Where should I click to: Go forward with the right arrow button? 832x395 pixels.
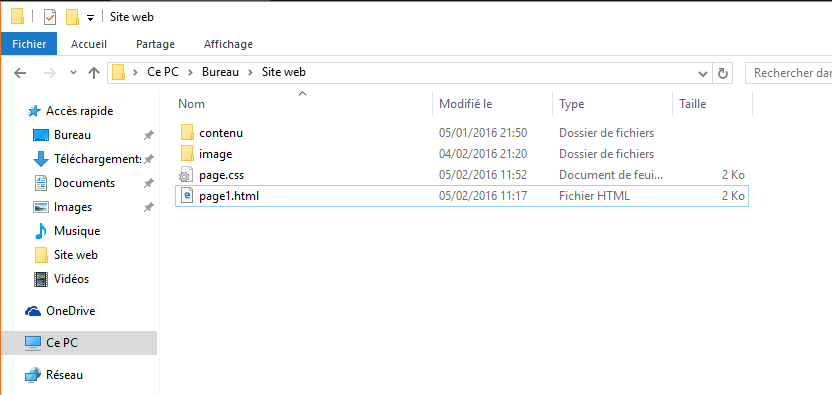click(49, 73)
